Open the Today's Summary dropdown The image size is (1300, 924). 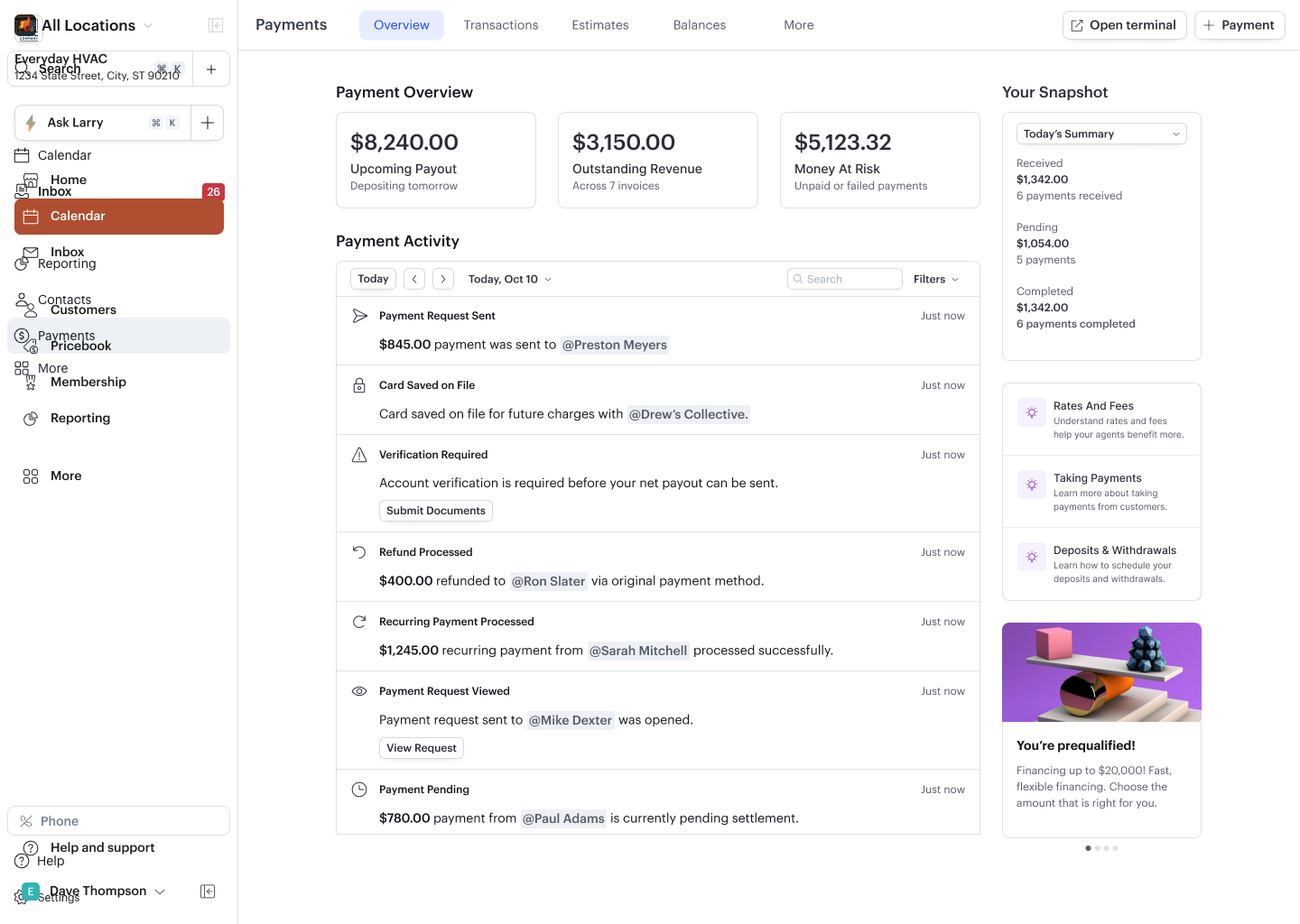[x=1101, y=134]
